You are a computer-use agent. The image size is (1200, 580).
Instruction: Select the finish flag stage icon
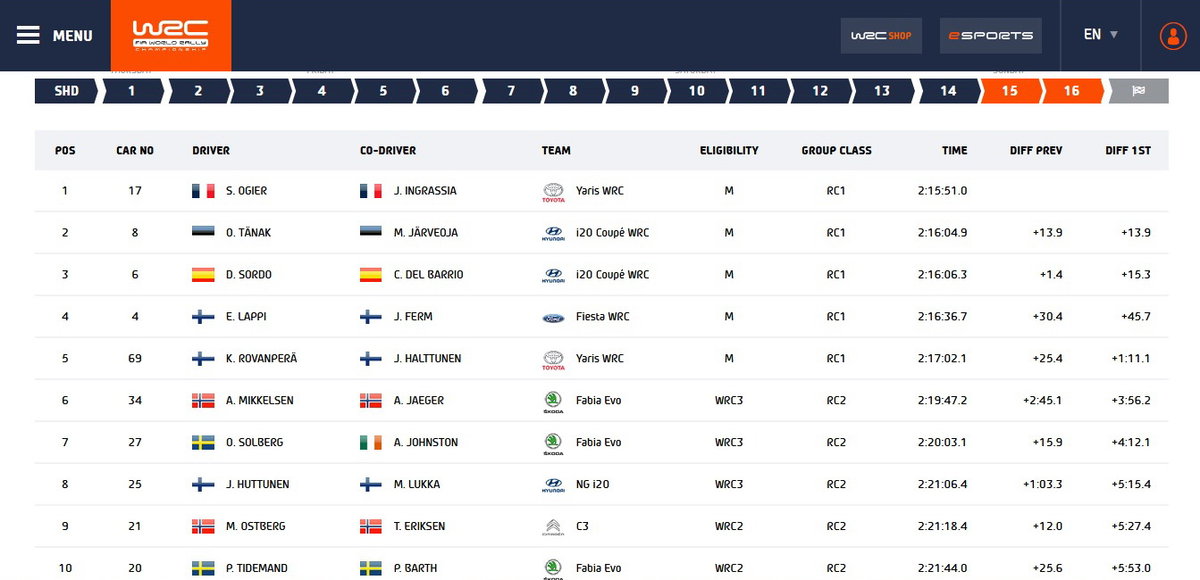(x=1138, y=91)
